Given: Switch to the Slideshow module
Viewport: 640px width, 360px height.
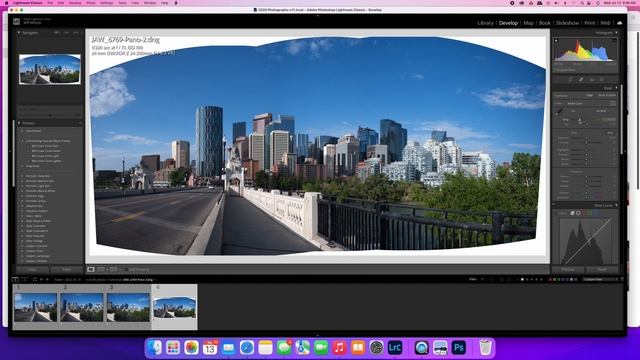Looking at the screenshot, I should 567,23.
